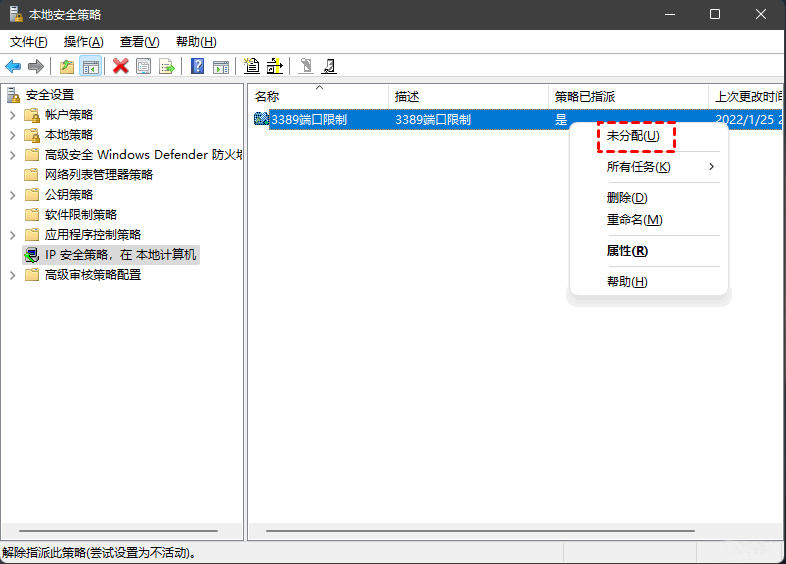This screenshot has height=564, width=786.
Task: Click the Manage IP filter lists icon
Action: tap(275, 66)
